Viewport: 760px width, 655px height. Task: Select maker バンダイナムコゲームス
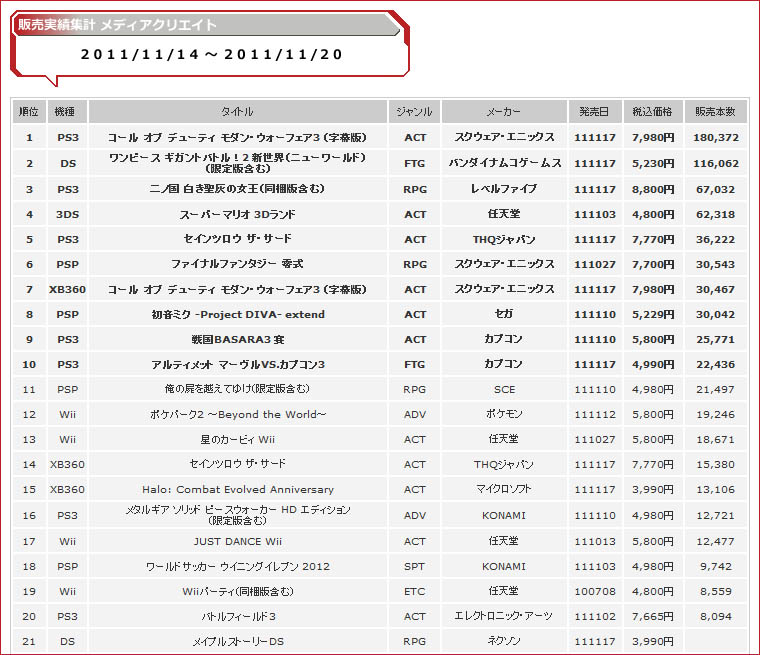click(x=505, y=163)
